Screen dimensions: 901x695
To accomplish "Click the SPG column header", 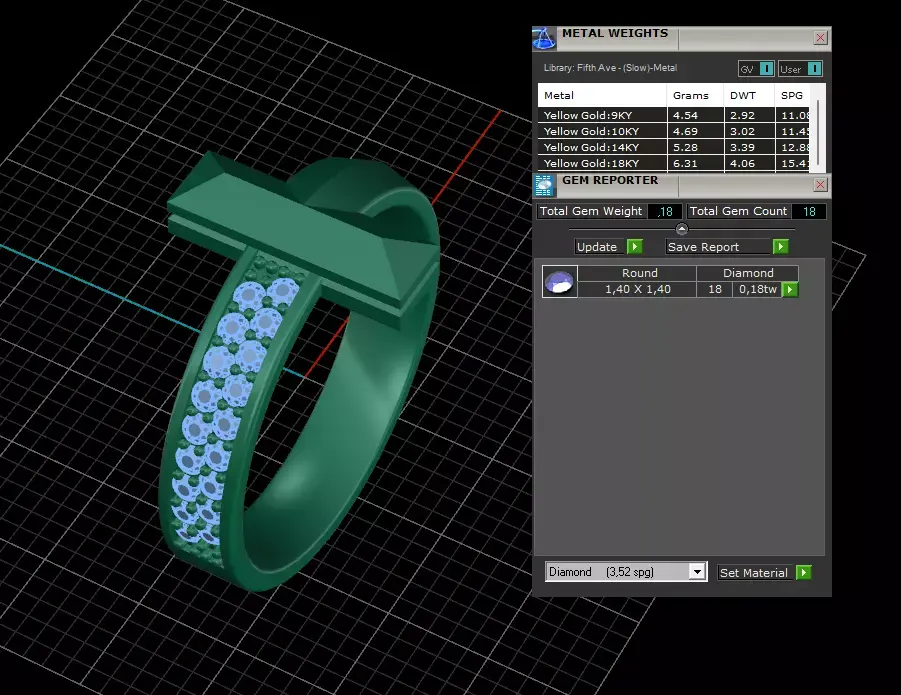I will [x=792, y=95].
